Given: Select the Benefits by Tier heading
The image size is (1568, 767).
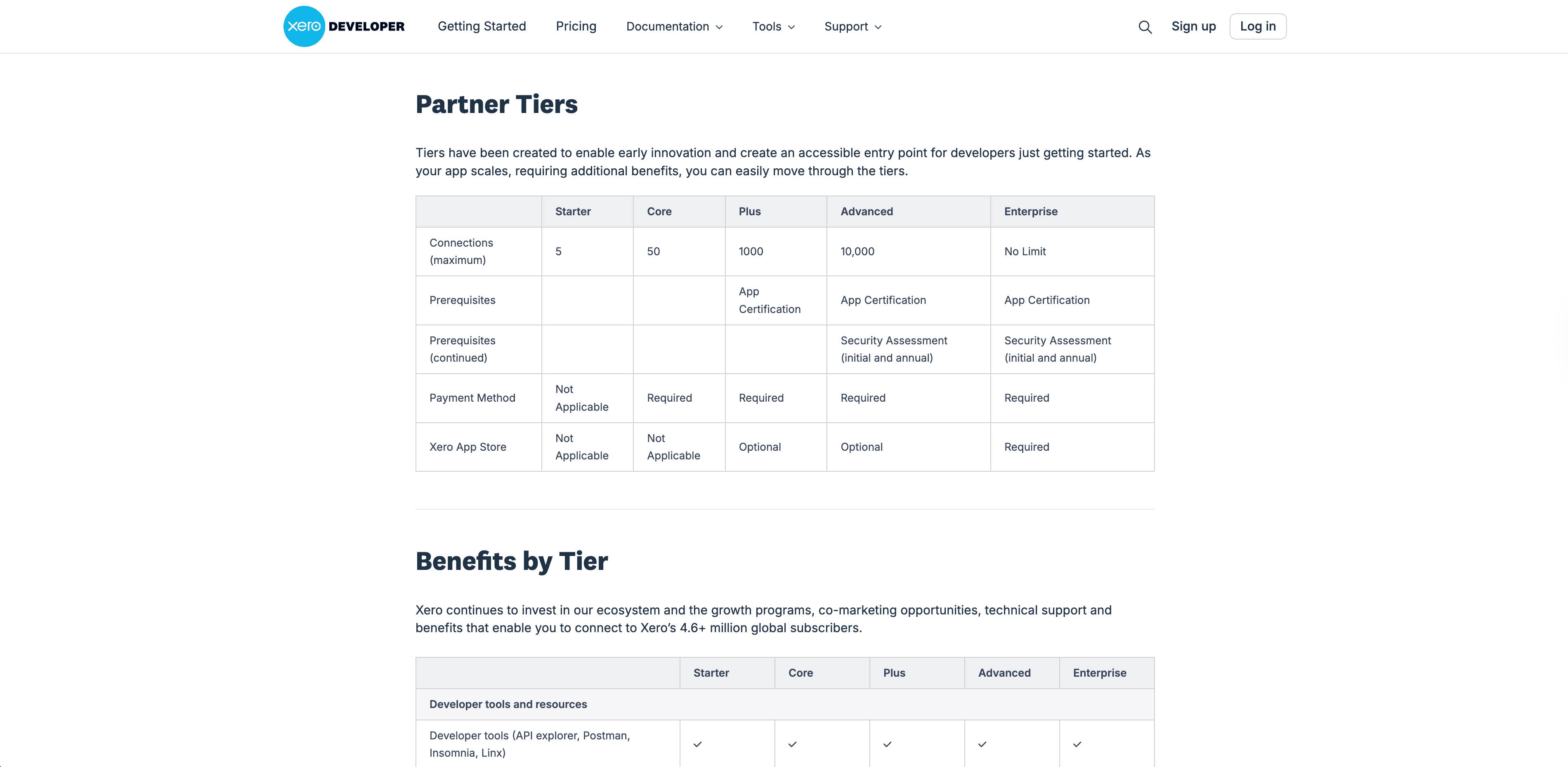Looking at the screenshot, I should coord(511,561).
